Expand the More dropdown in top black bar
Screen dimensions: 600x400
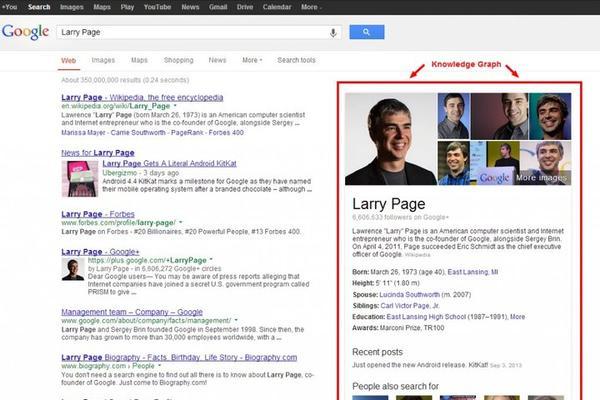[311, 7]
